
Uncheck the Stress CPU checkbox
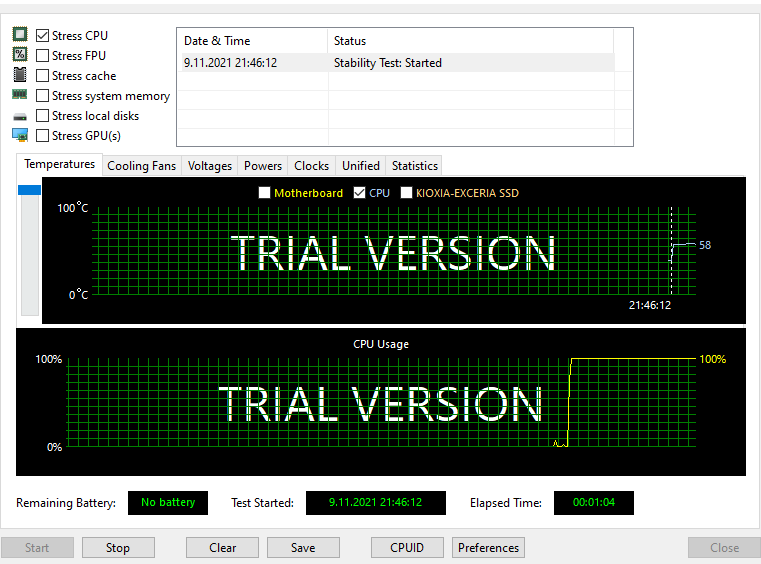[x=42, y=35]
